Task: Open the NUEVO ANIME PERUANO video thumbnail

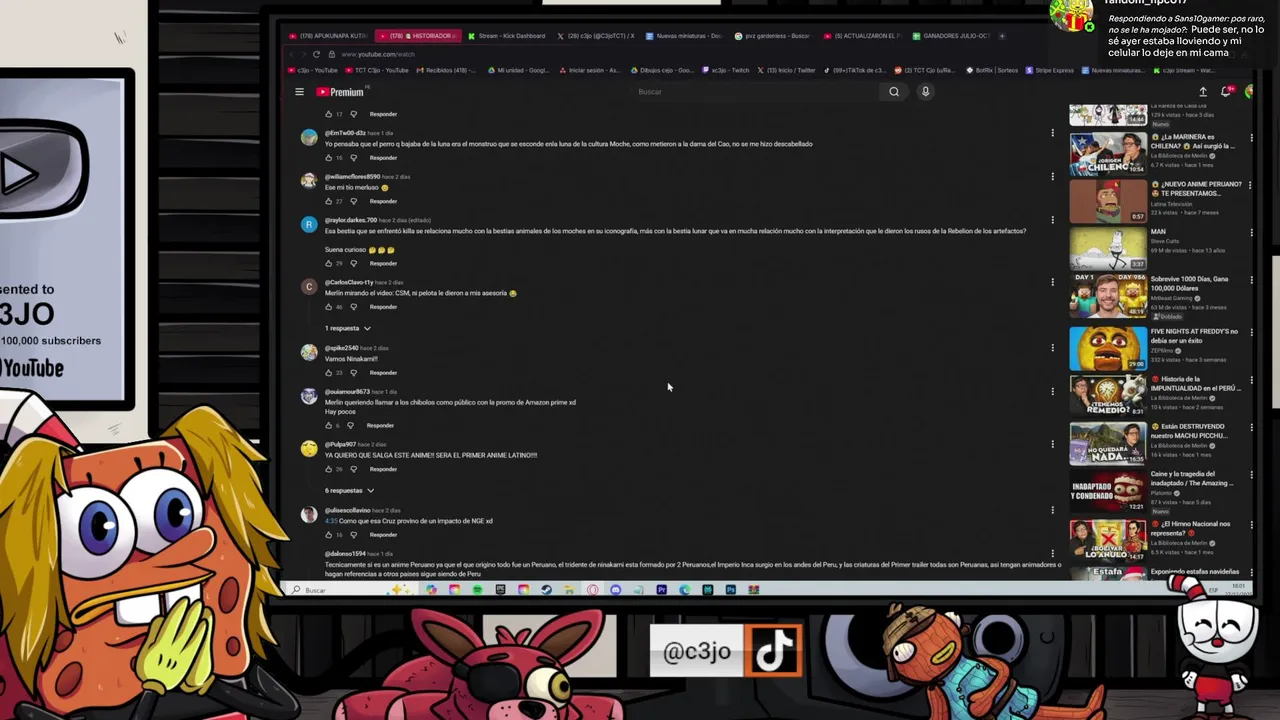Action: (x=1108, y=201)
